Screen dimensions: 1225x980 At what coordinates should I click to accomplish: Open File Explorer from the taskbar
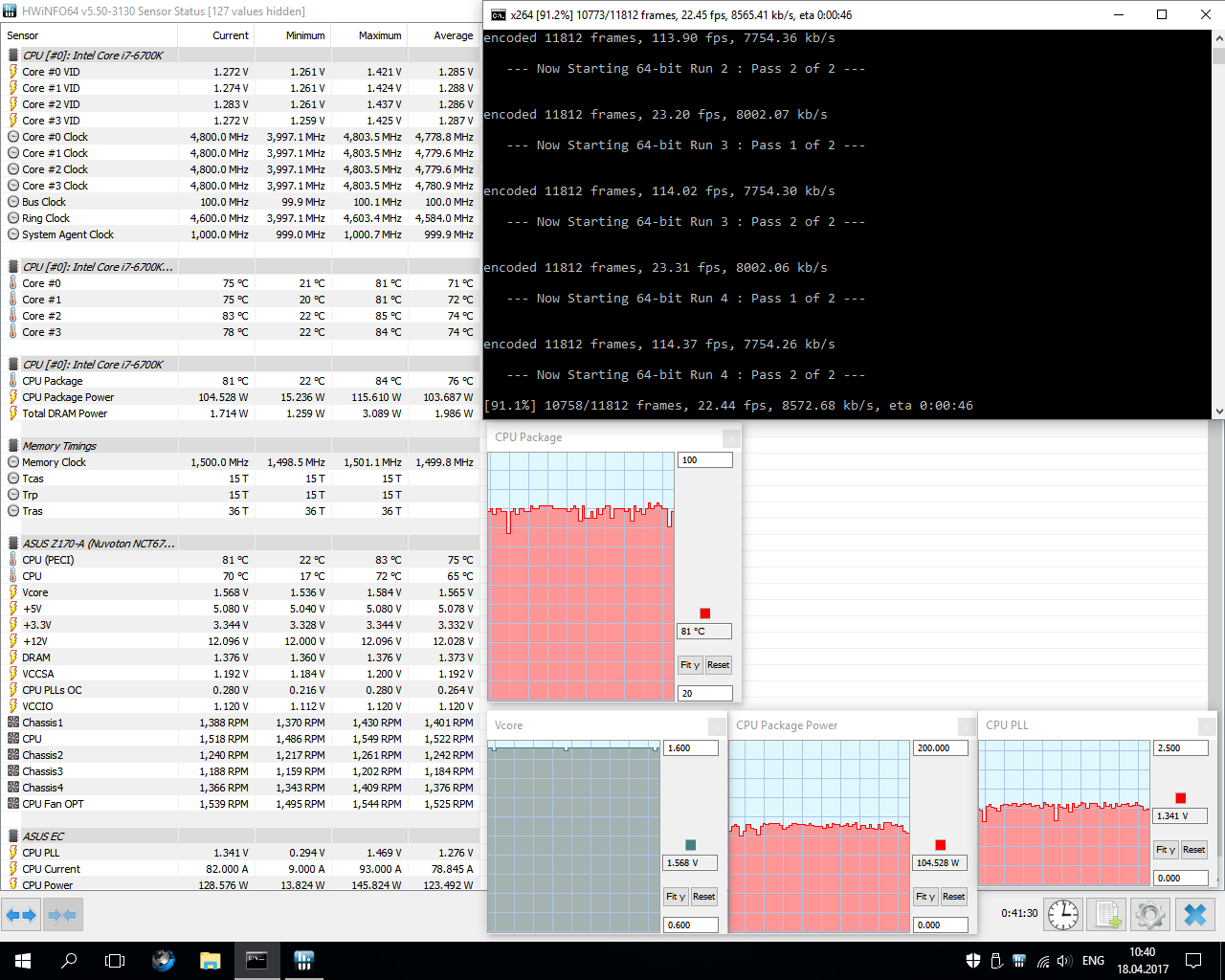(210, 960)
